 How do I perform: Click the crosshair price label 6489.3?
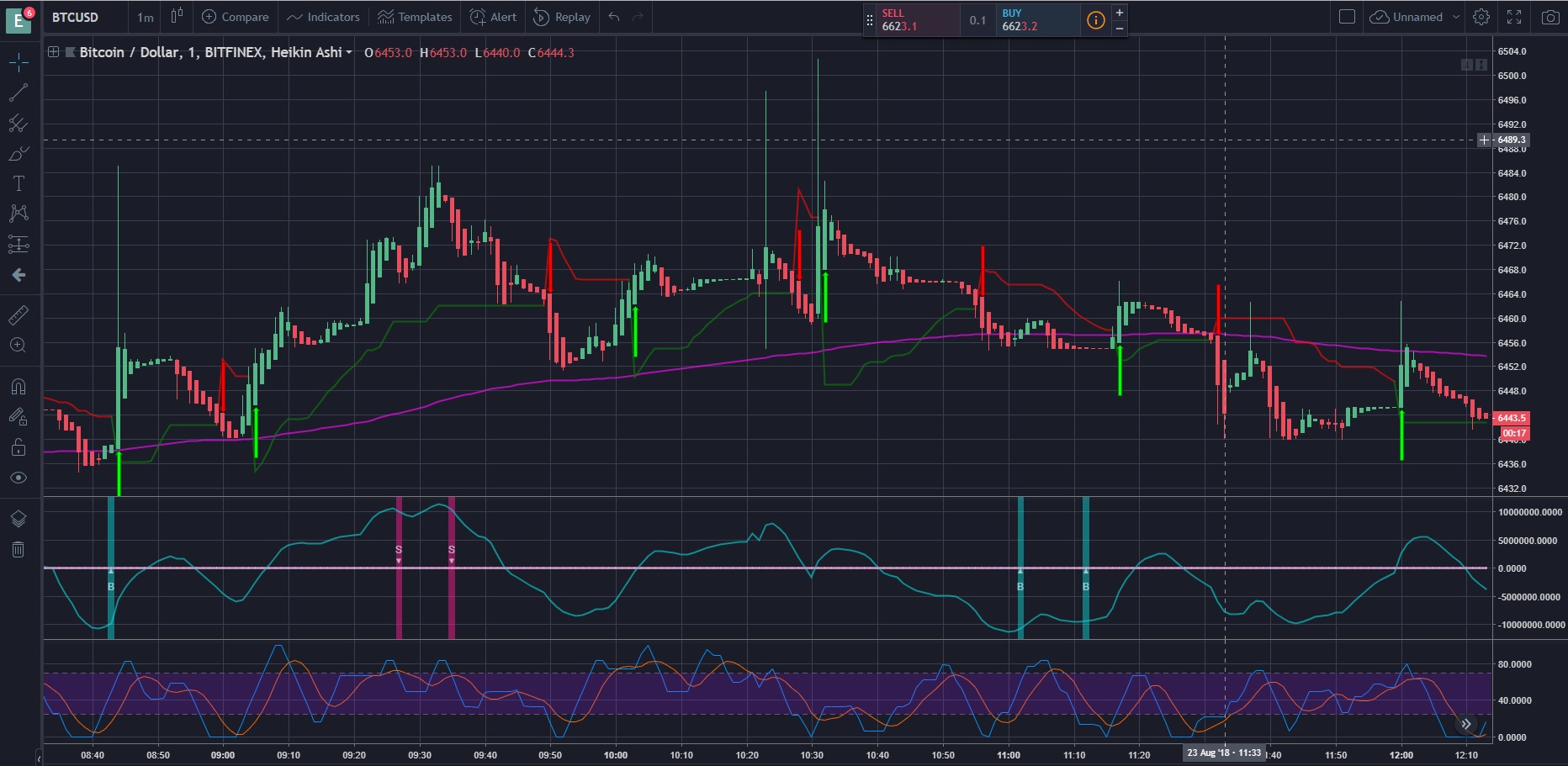point(1511,140)
